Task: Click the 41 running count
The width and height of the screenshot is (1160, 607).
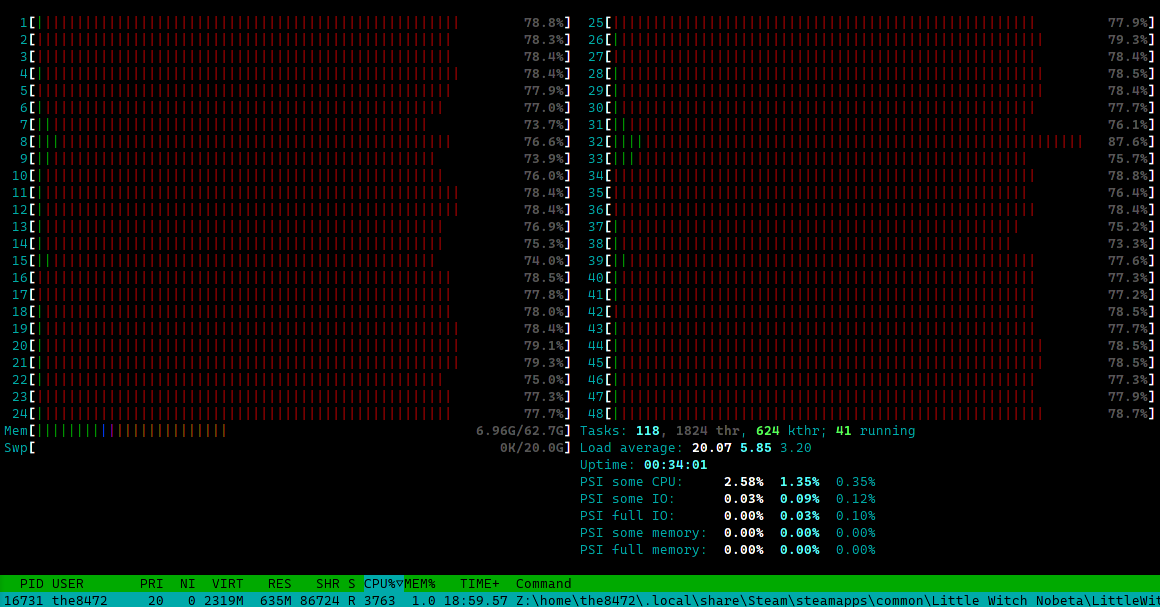Action: [x=875, y=431]
